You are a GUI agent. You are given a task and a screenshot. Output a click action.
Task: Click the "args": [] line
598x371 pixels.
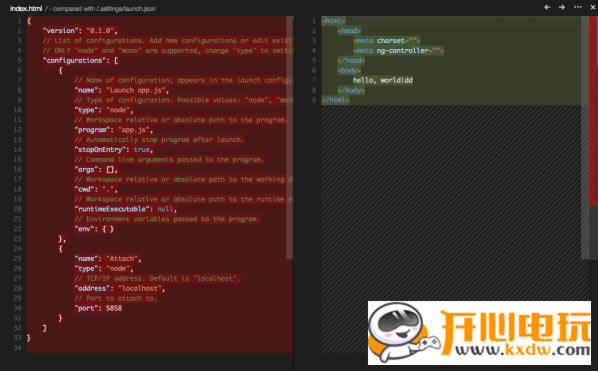point(96,169)
